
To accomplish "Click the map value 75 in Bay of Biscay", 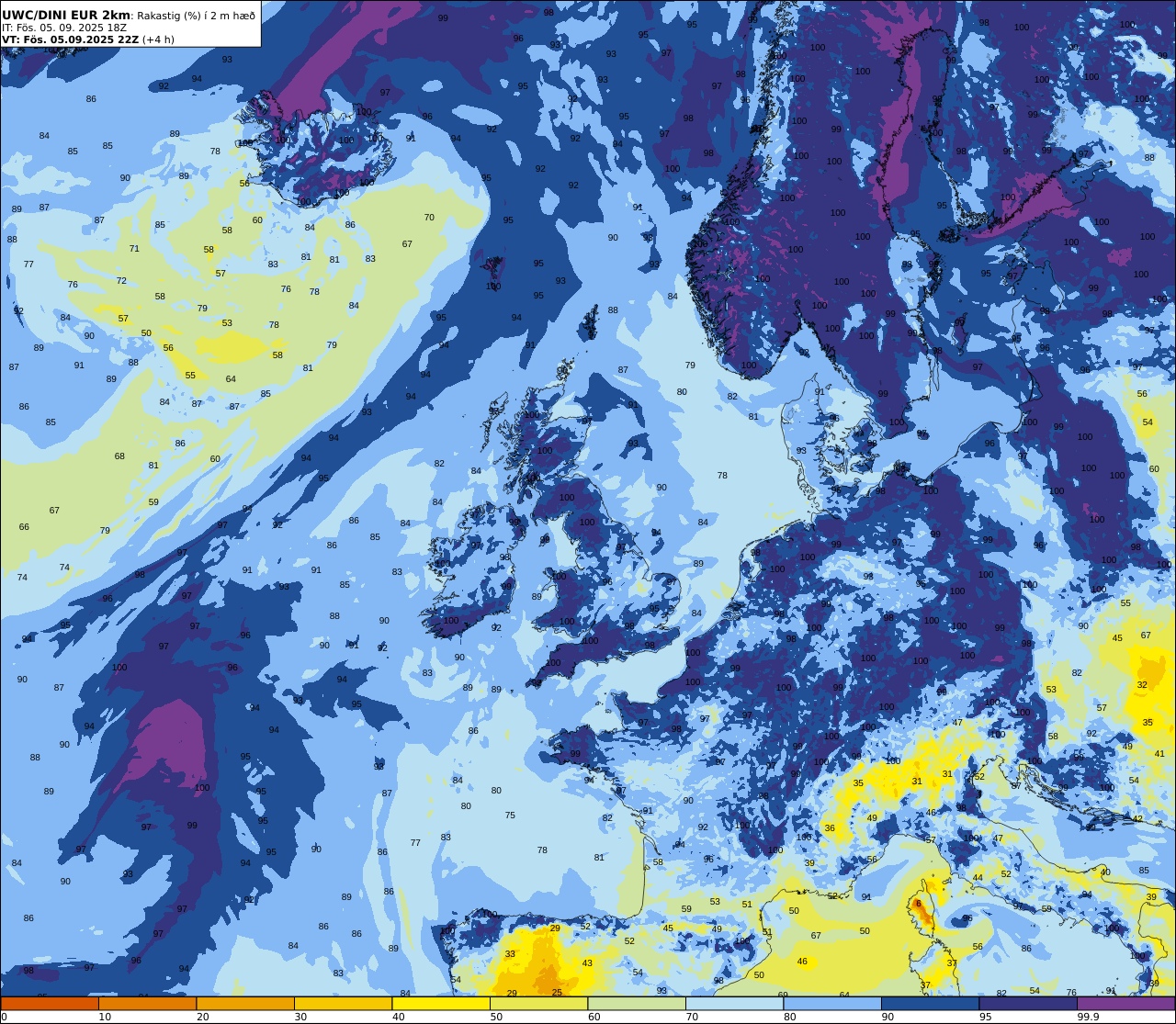I will coord(510,816).
